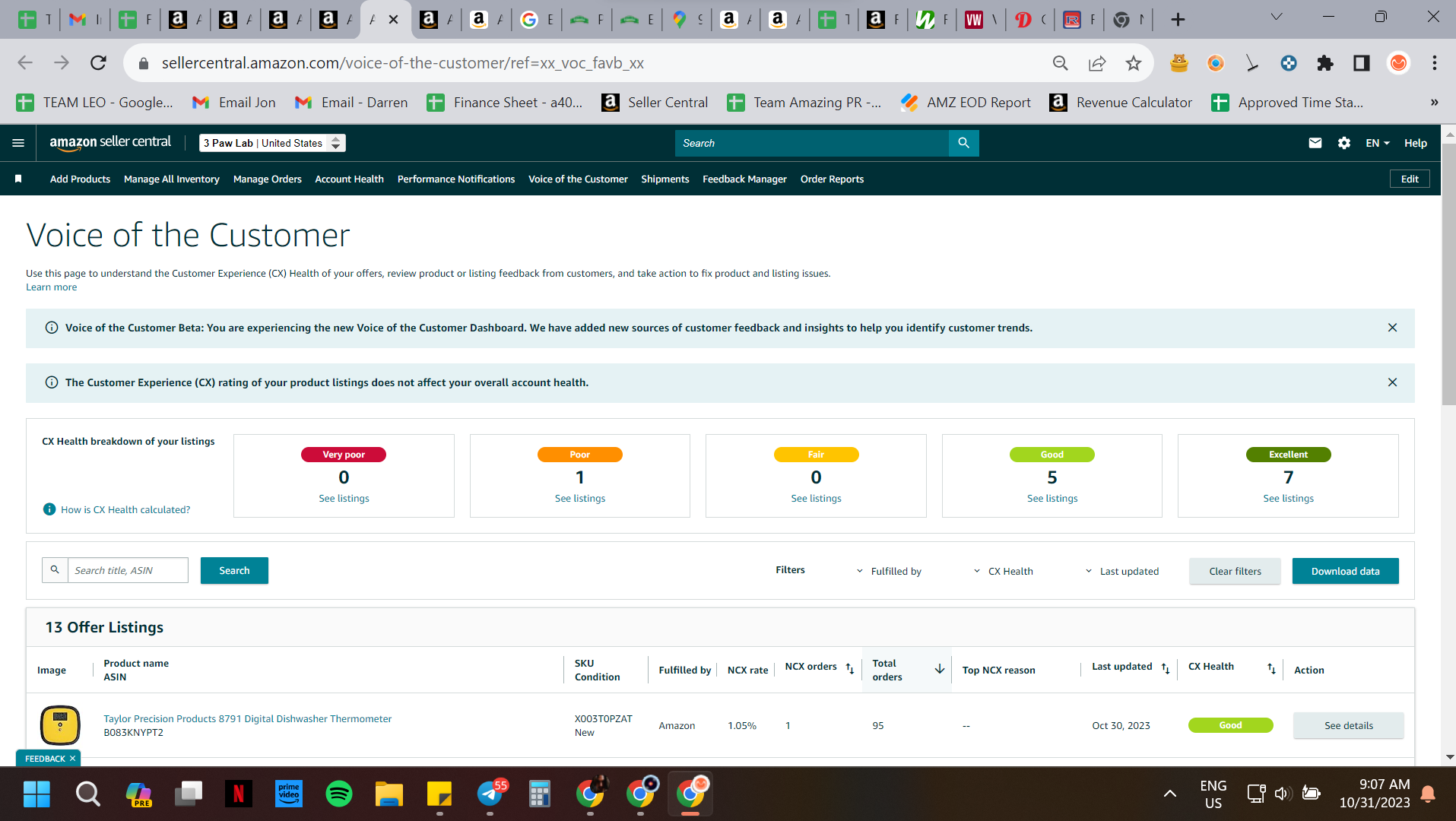Click Clear filters
Screen dimensions: 1456x821
pos(1235,571)
